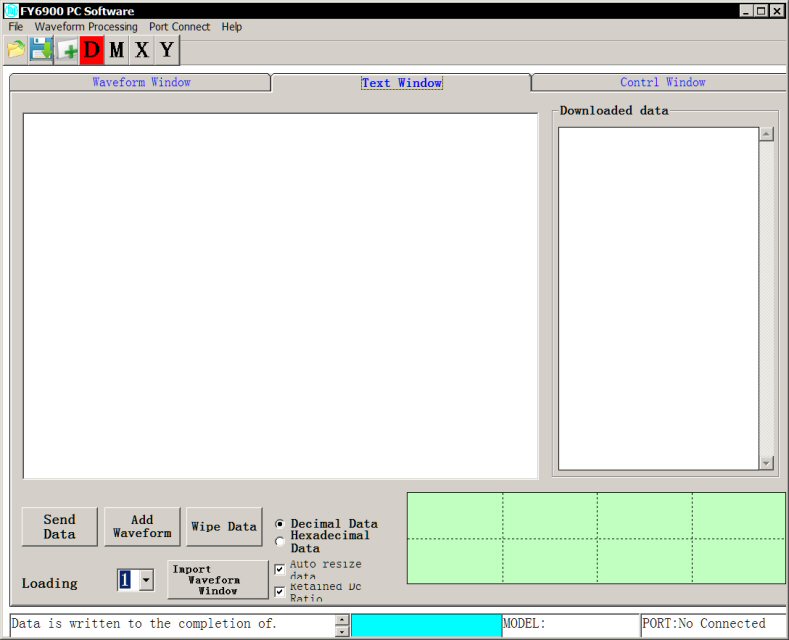Toggle the Retained DC Ratio checkbox

click(x=280, y=592)
